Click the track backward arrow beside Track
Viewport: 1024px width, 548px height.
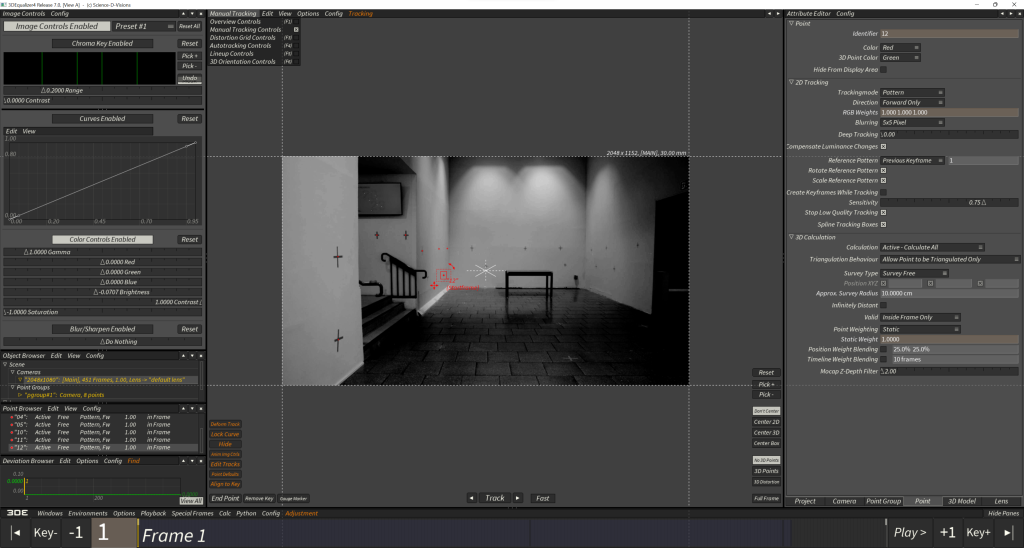tap(472, 498)
